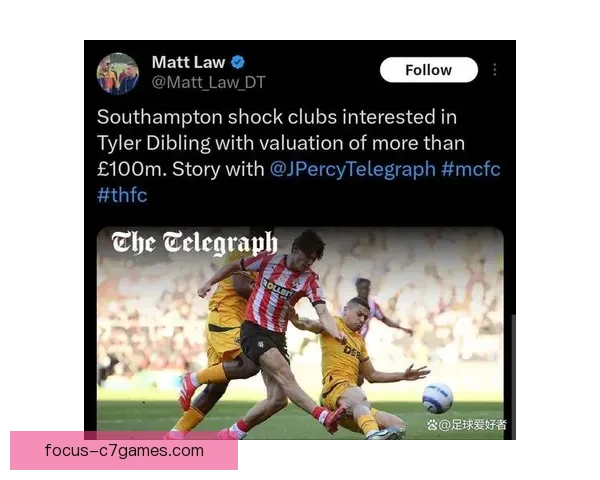Open Matt Law's profile avatar

pos(117,73)
